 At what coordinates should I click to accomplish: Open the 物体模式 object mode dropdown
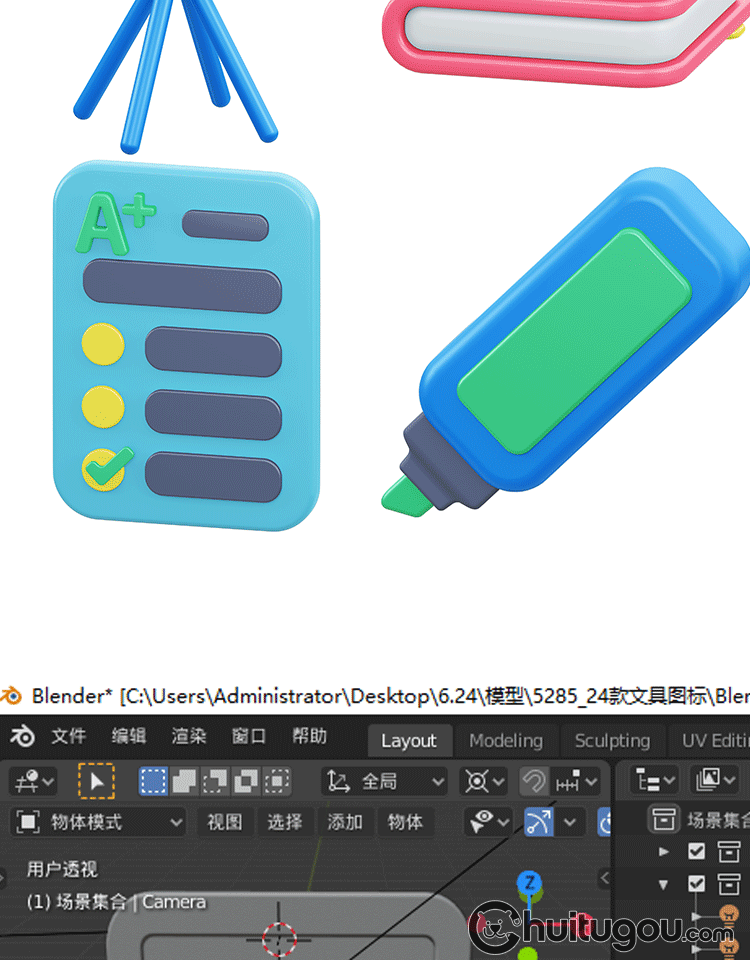tap(99, 822)
